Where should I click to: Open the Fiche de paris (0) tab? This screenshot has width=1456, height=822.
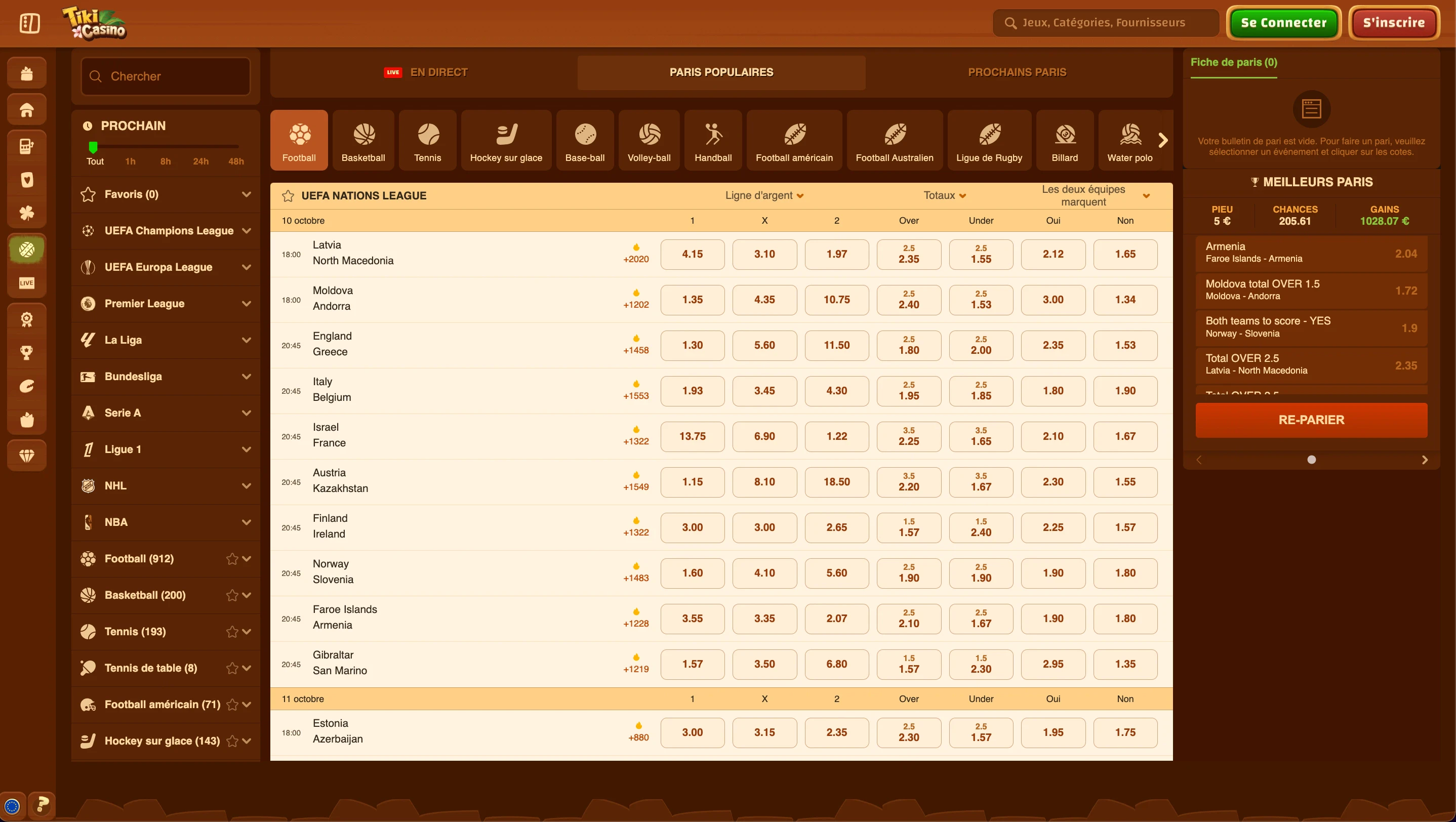click(x=1233, y=63)
